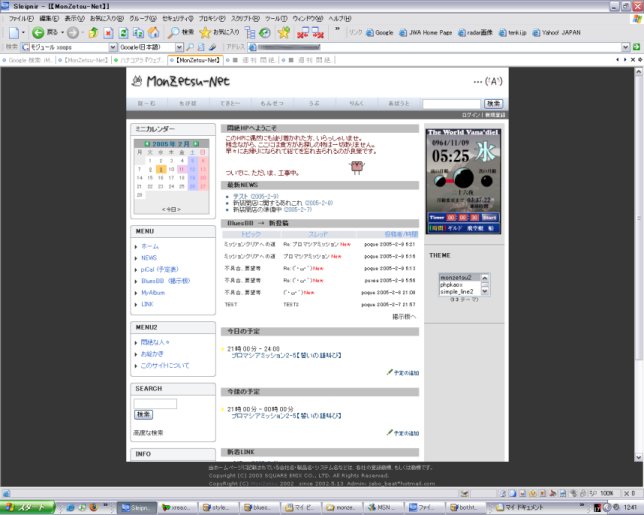Click the LINK item in MENU
Viewport: 644px width, 515px height.
[147, 304]
